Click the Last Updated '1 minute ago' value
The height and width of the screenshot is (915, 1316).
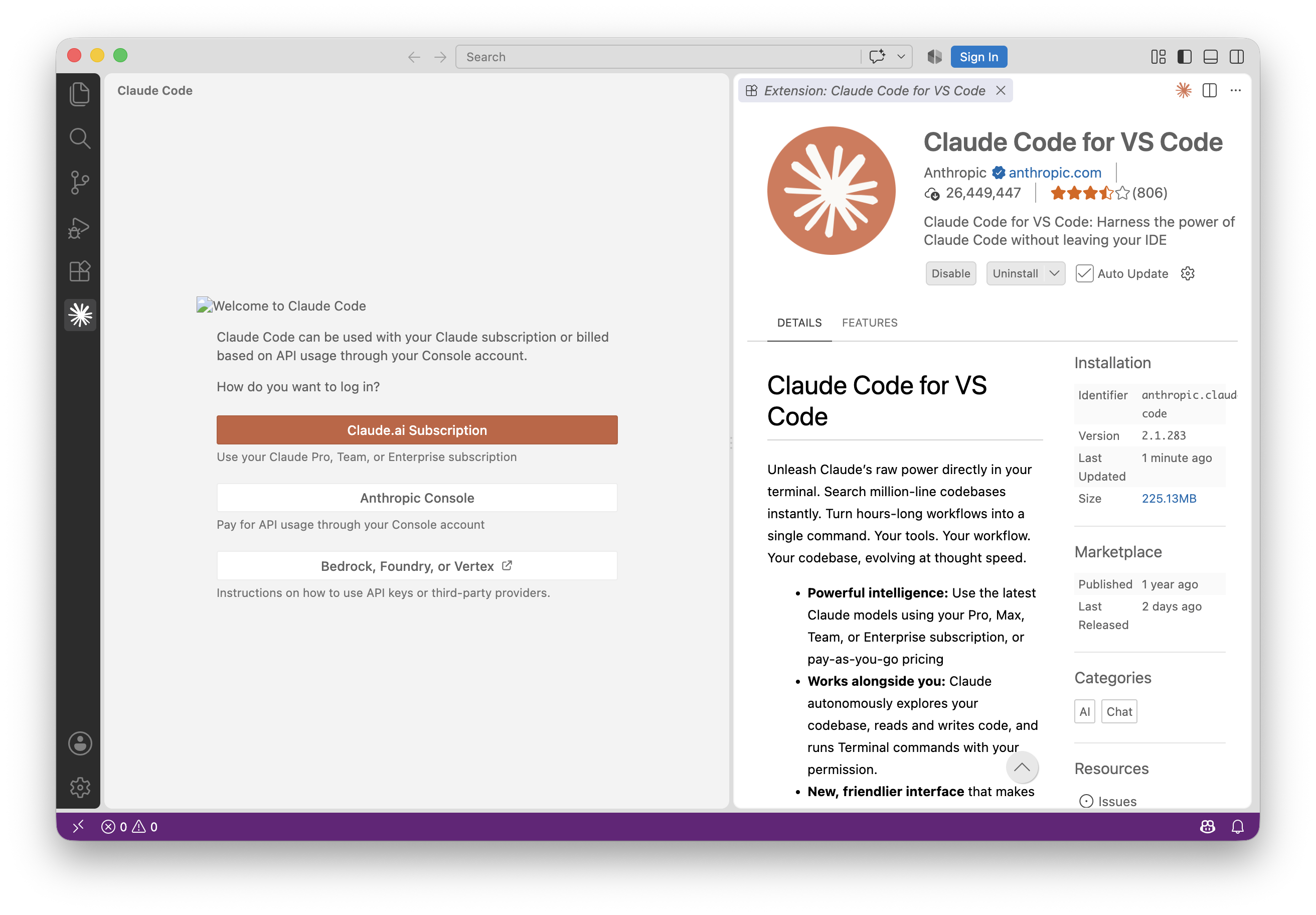click(x=1177, y=458)
